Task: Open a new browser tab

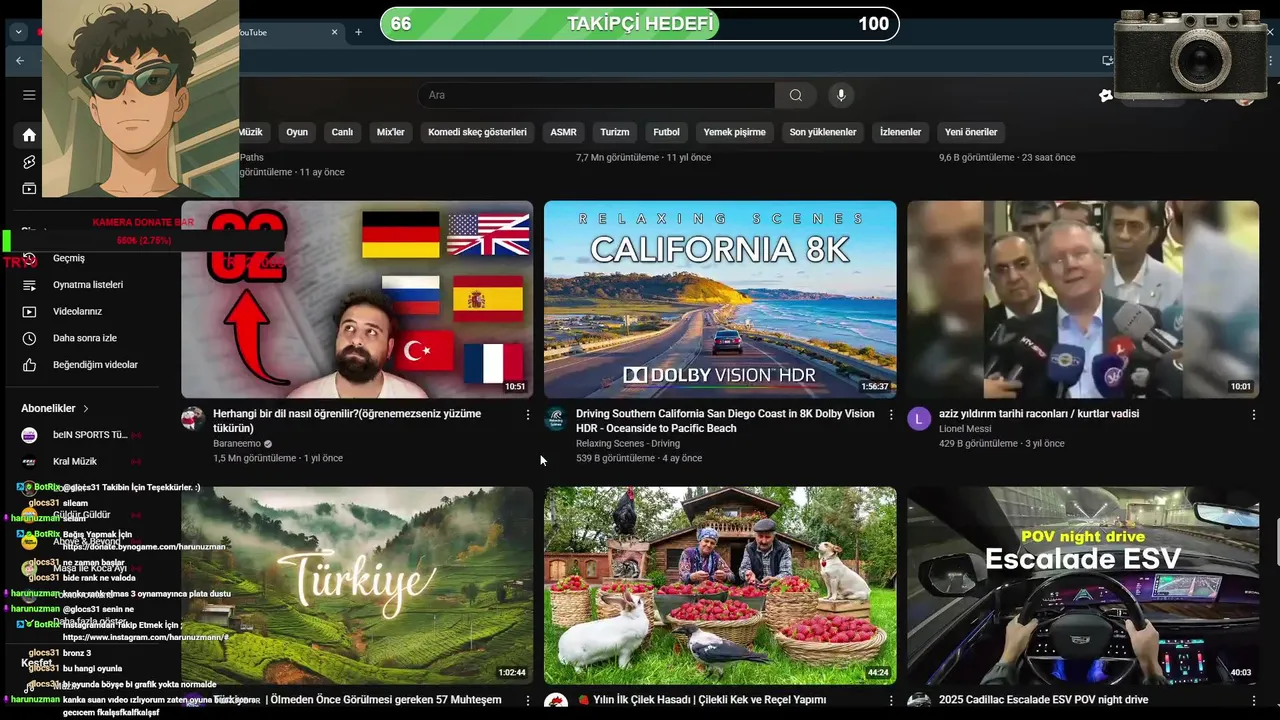Action: [x=358, y=32]
